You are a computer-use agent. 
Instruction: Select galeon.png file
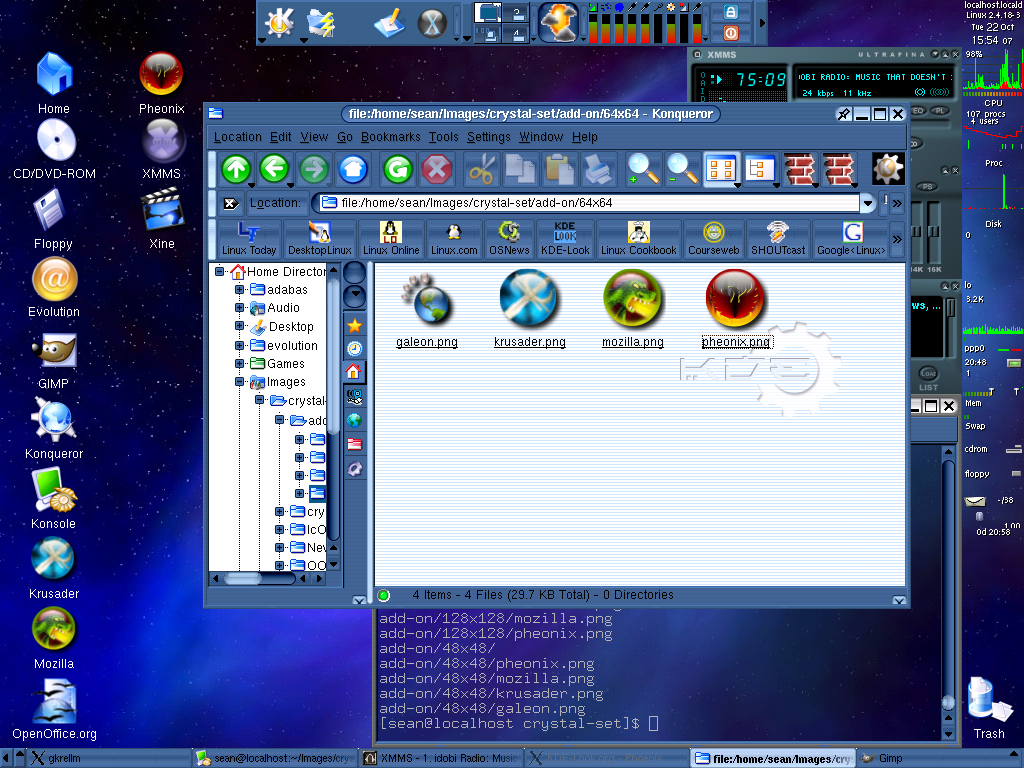[x=426, y=310]
